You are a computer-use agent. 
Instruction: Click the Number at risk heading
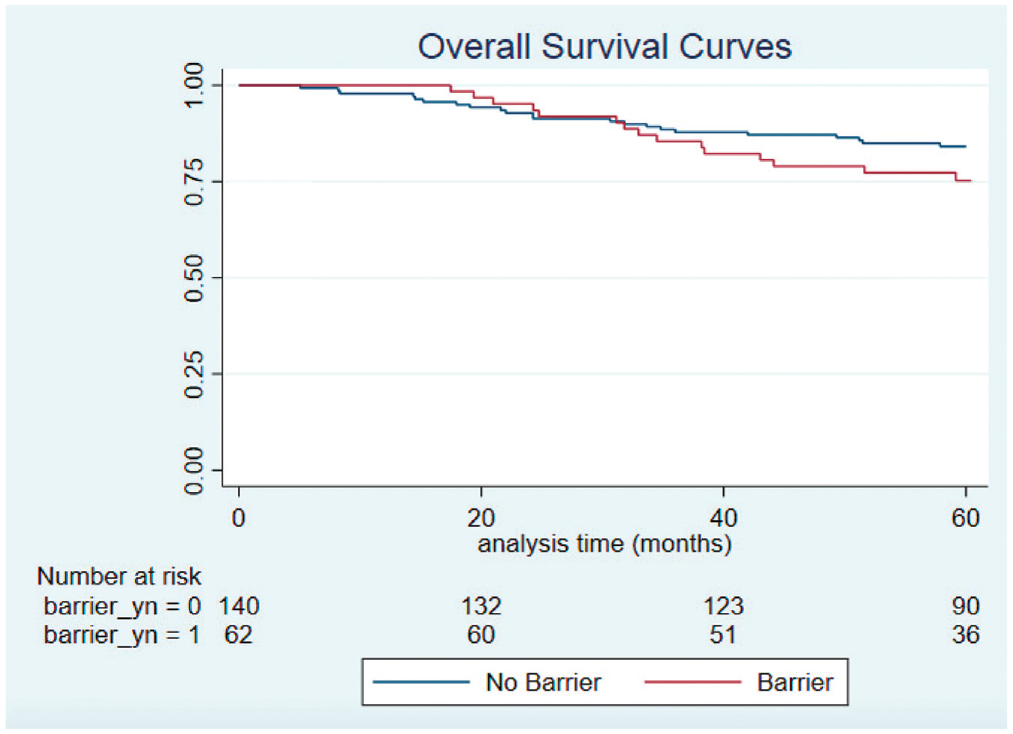119,576
